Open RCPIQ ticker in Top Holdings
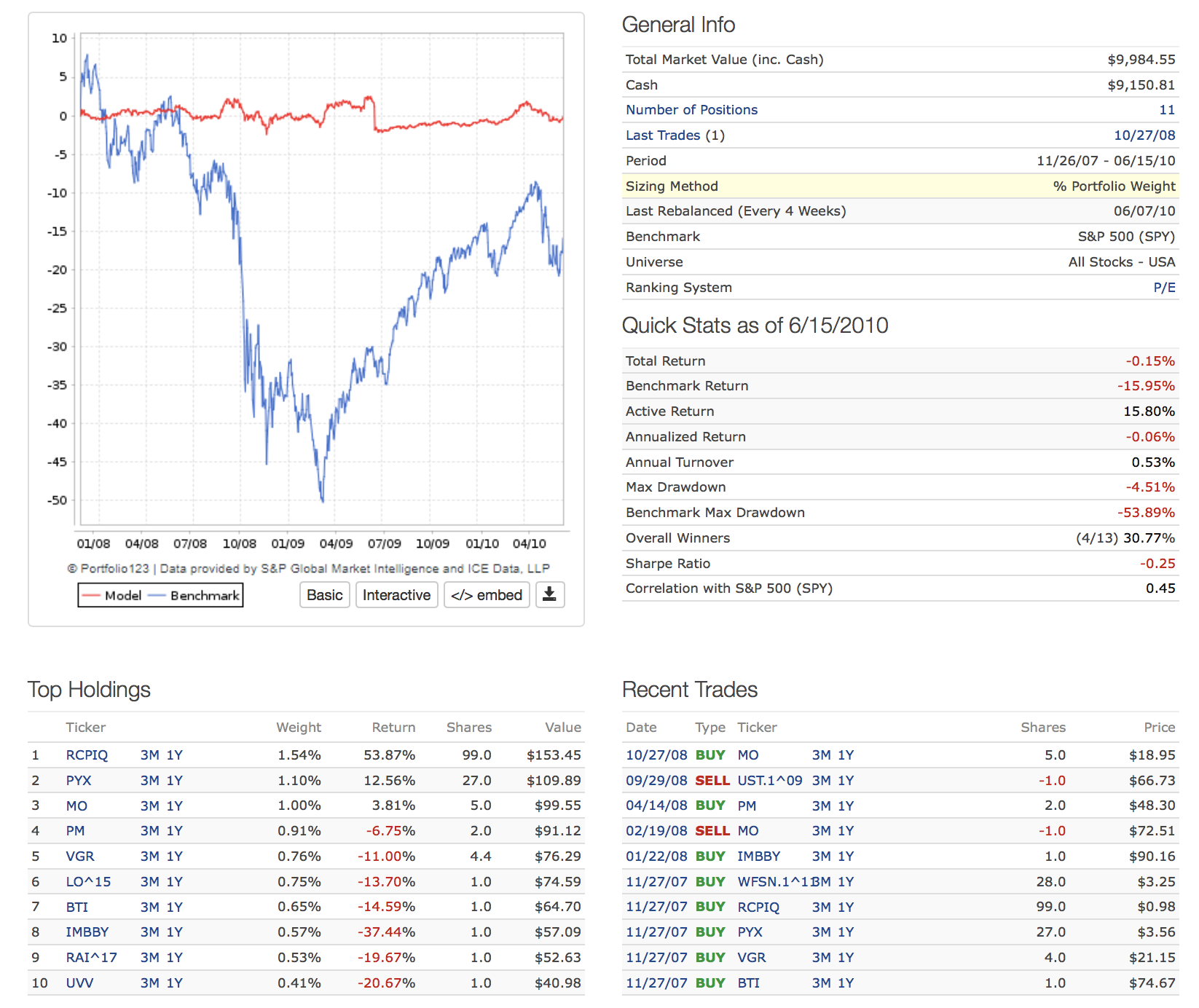 tap(87, 755)
